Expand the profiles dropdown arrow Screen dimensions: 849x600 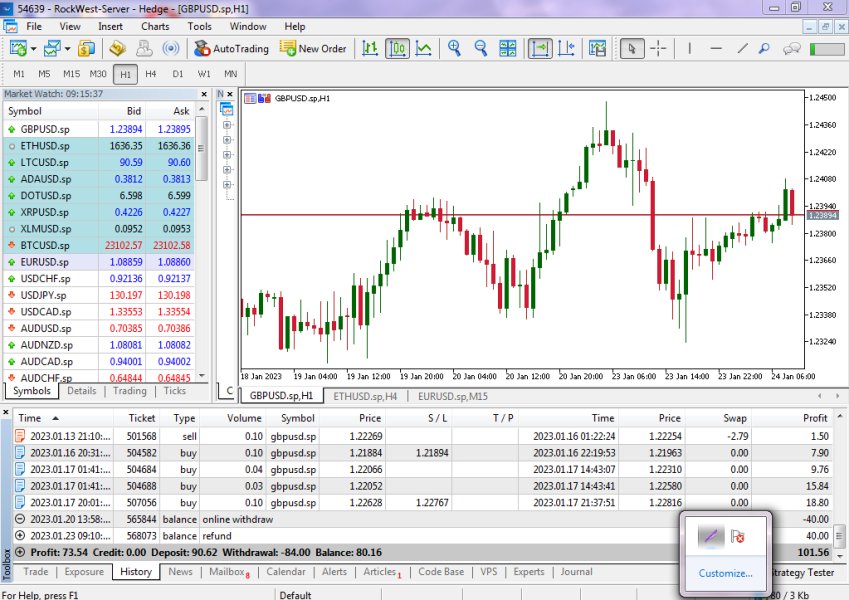click(x=68, y=49)
